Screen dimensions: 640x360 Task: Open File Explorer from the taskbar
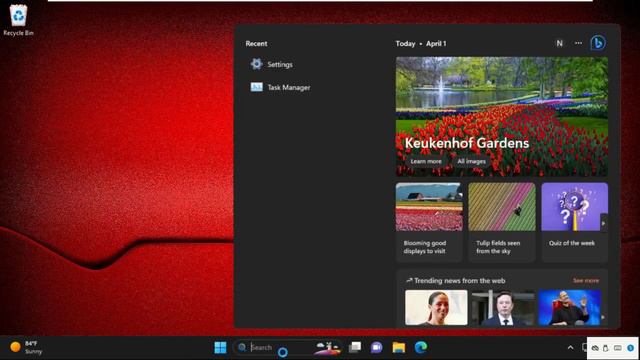click(x=398, y=347)
